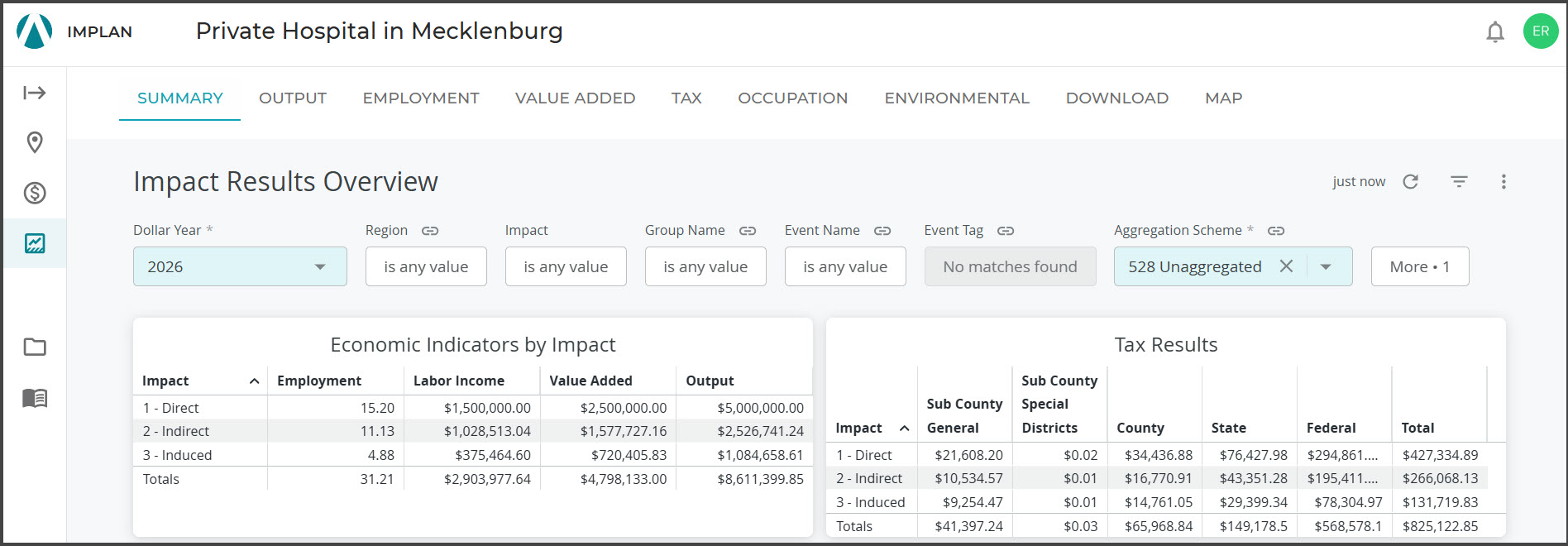This screenshot has width=1568, height=546.
Task: Open the Impacts dollar sign icon
Action: [x=35, y=193]
